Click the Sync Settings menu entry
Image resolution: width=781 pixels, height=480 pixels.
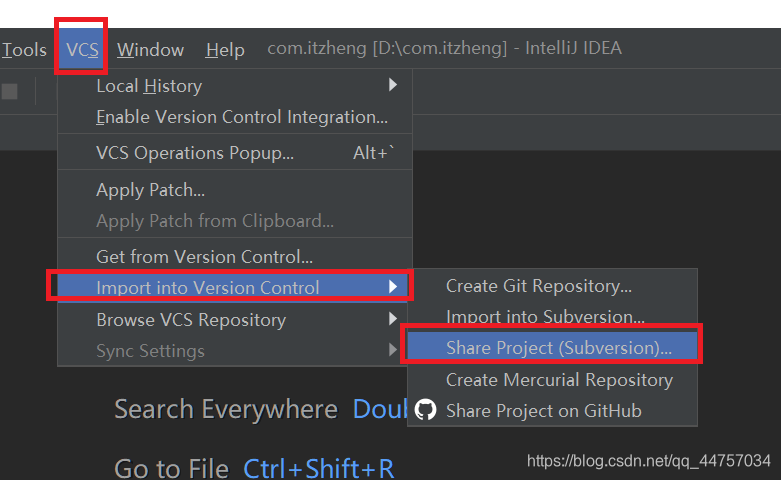tap(150, 351)
